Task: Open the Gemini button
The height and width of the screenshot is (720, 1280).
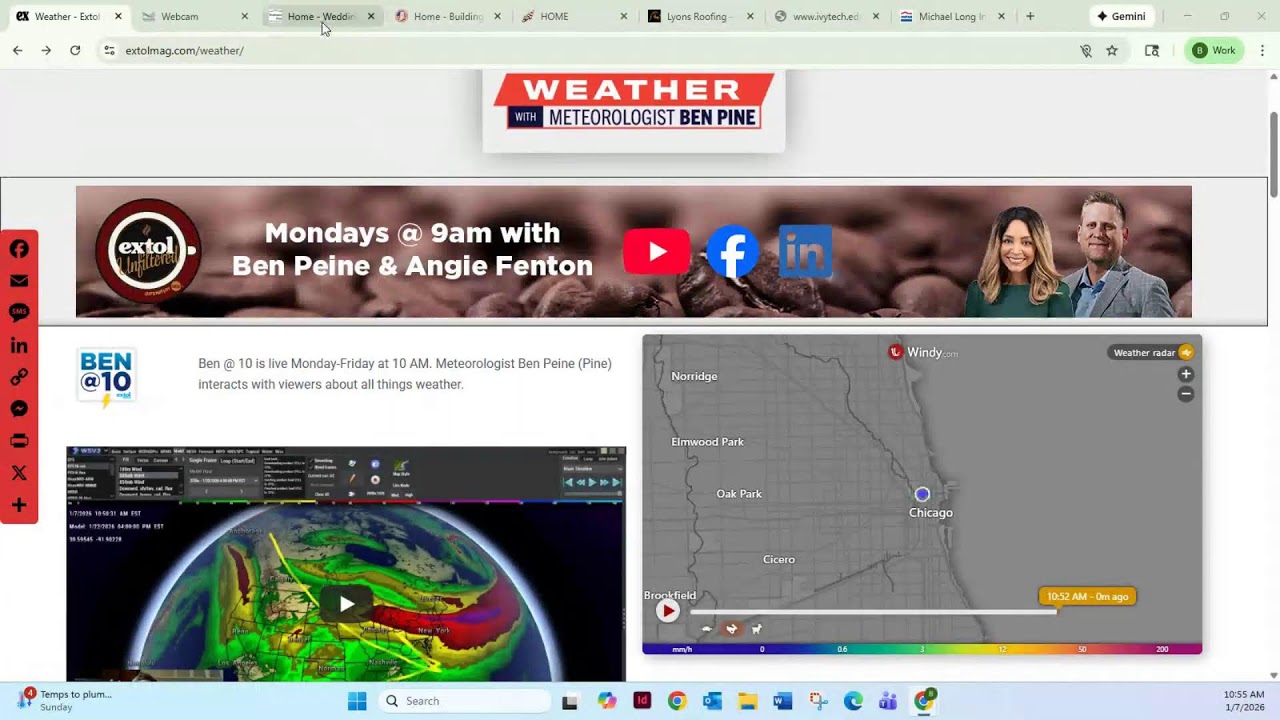Action: pyautogui.click(x=1121, y=16)
